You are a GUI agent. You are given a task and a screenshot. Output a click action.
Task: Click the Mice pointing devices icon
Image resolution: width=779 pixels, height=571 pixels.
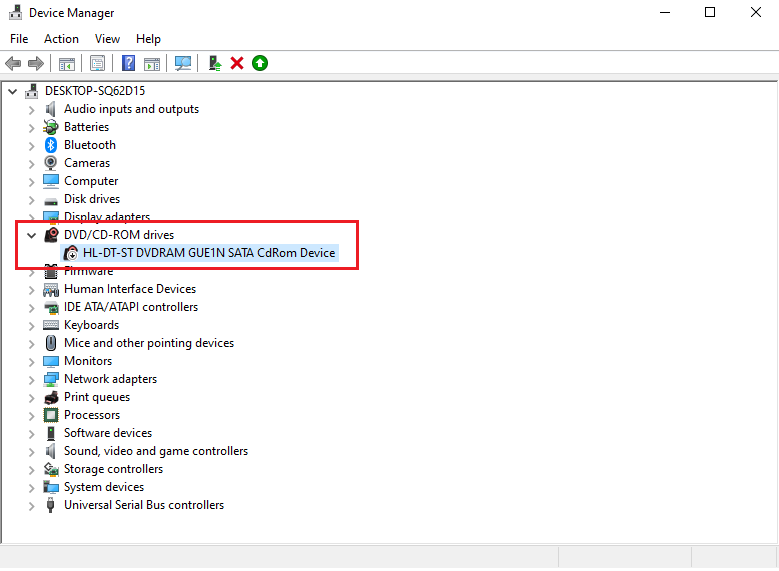51,343
